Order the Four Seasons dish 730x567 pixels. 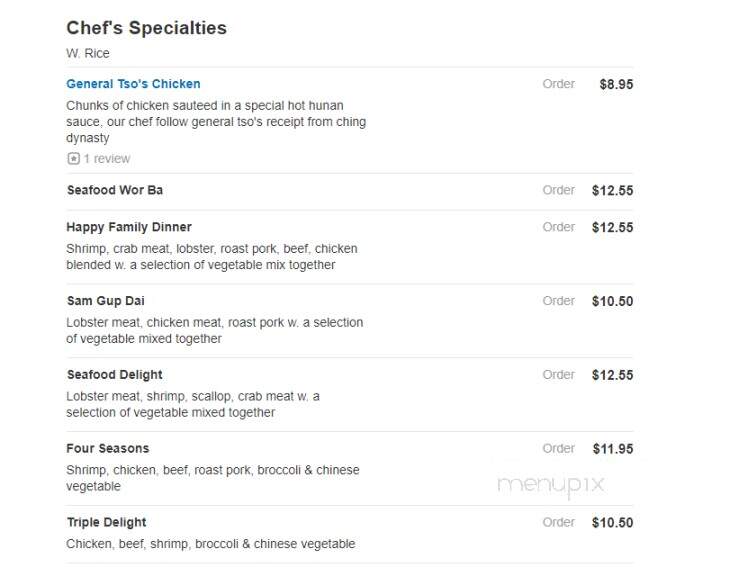558,448
